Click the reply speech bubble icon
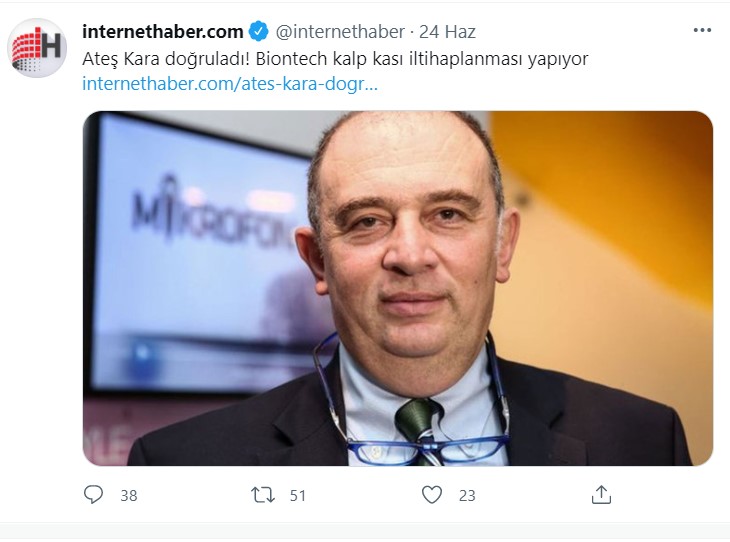730x542 pixels. (93, 495)
